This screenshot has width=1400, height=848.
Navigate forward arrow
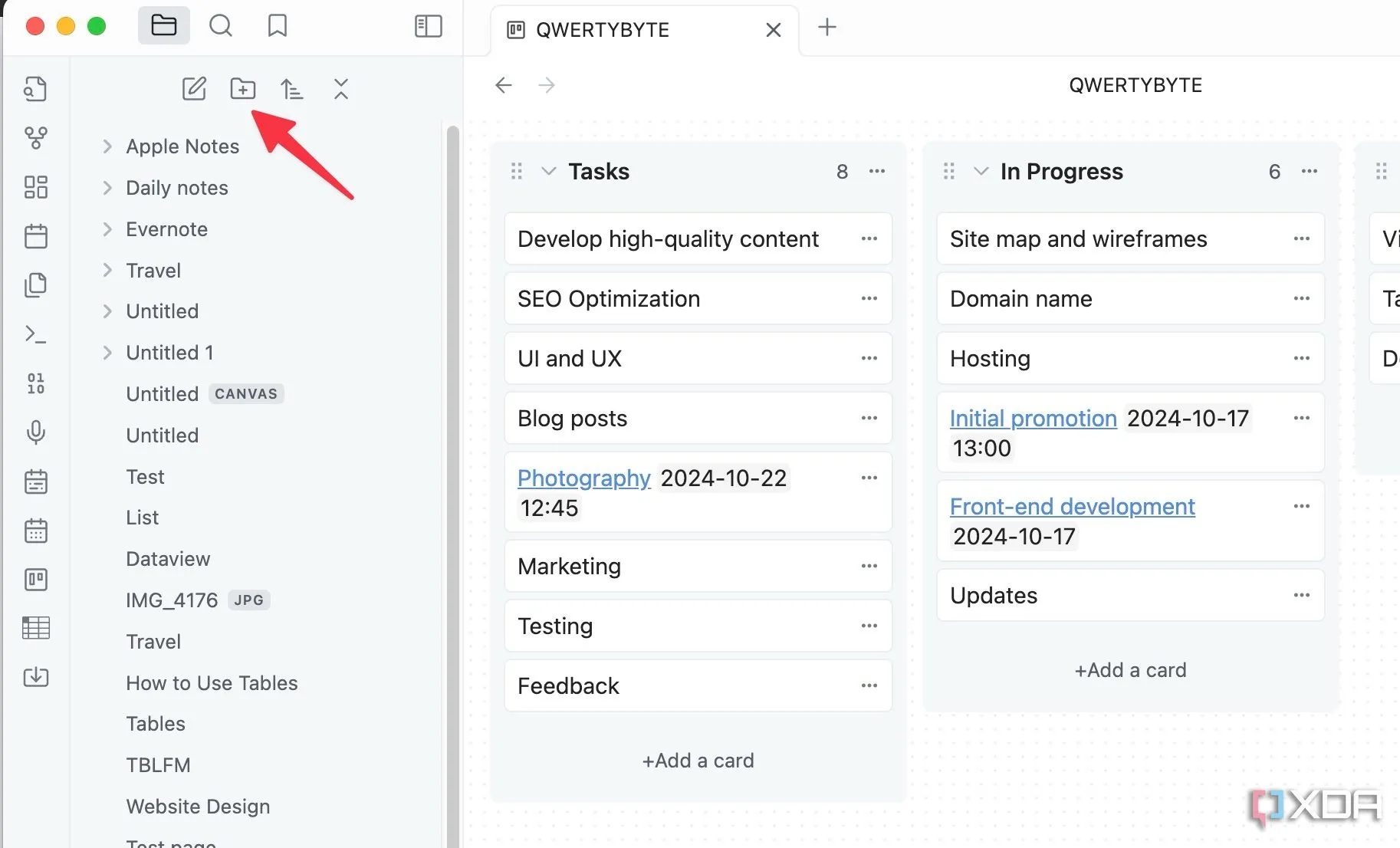tap(546, 85)
